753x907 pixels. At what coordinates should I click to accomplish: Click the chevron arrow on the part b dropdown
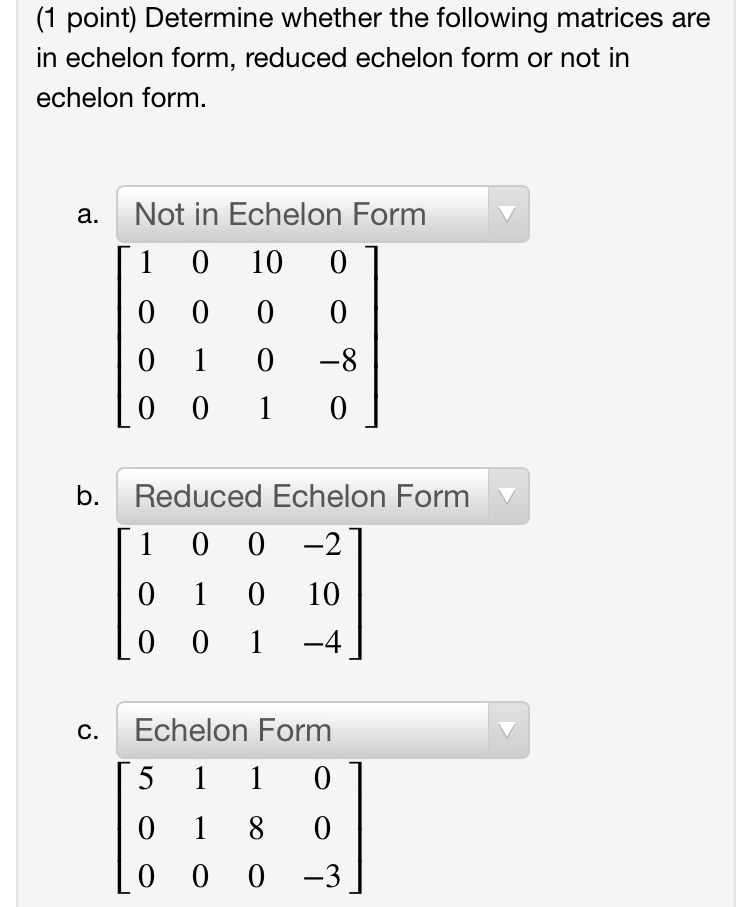[x=507, y=494]
